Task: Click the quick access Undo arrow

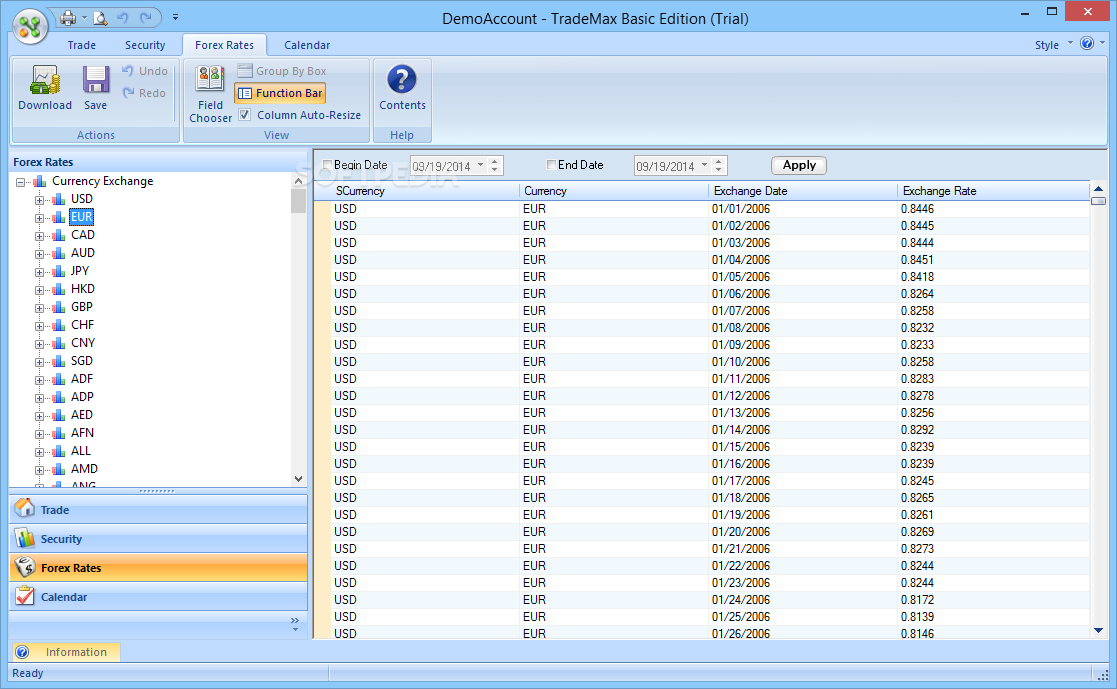Action: click(123, 18)
